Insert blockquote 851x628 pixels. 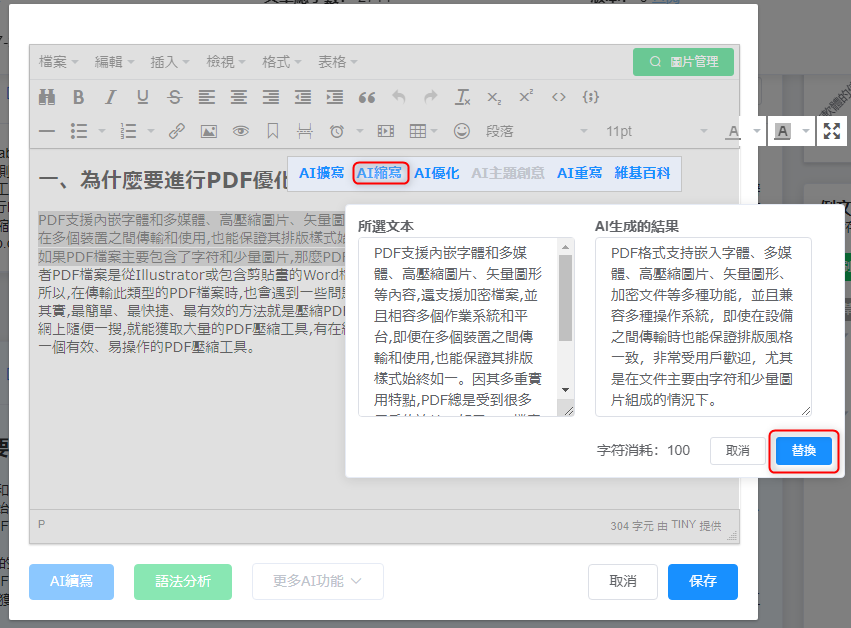point(367,97)
